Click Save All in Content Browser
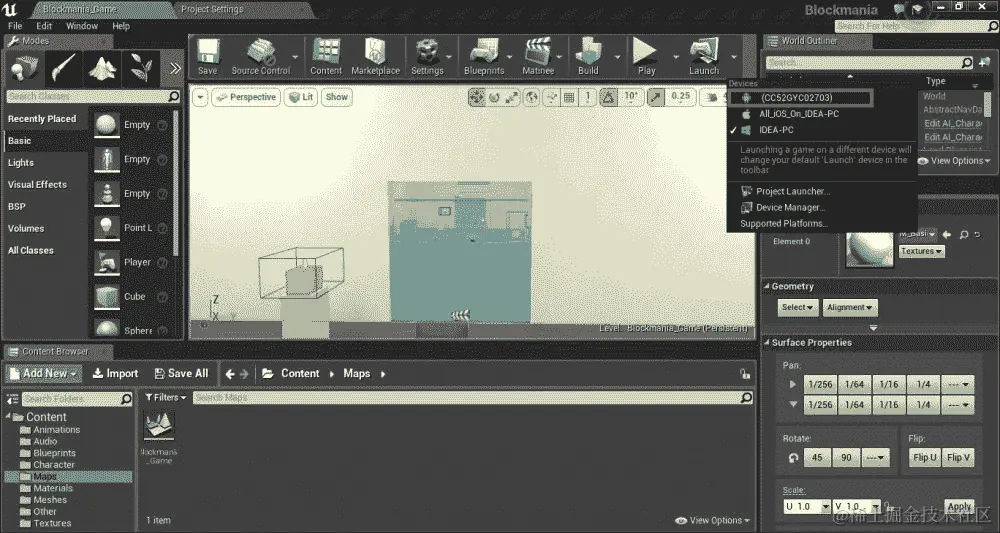This screenshot has width=1000, height=533. (x=182, y=374)
